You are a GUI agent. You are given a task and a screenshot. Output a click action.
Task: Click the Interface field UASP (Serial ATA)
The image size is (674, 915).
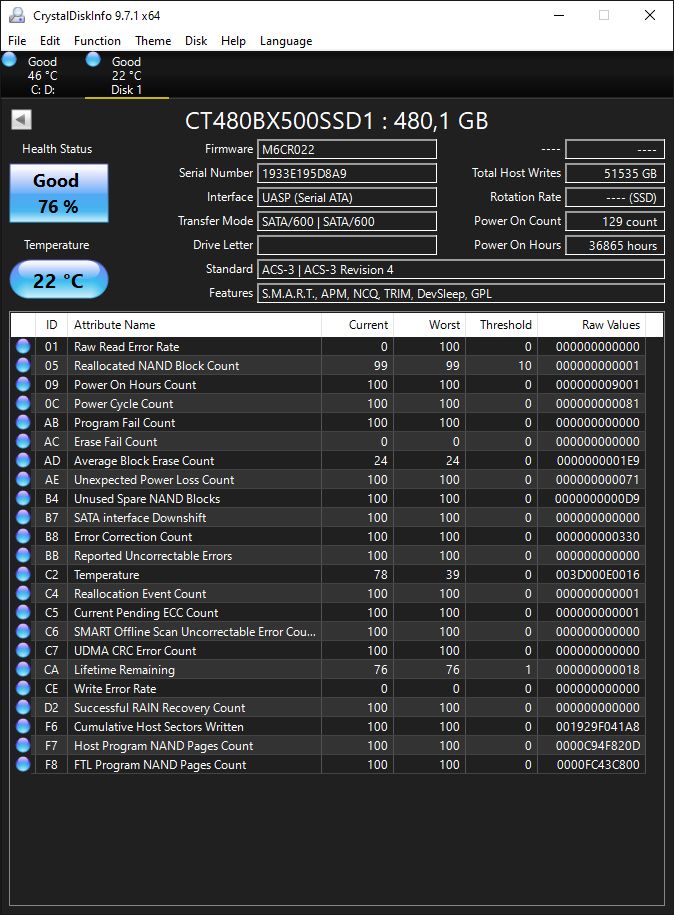[x=347, y=197]
